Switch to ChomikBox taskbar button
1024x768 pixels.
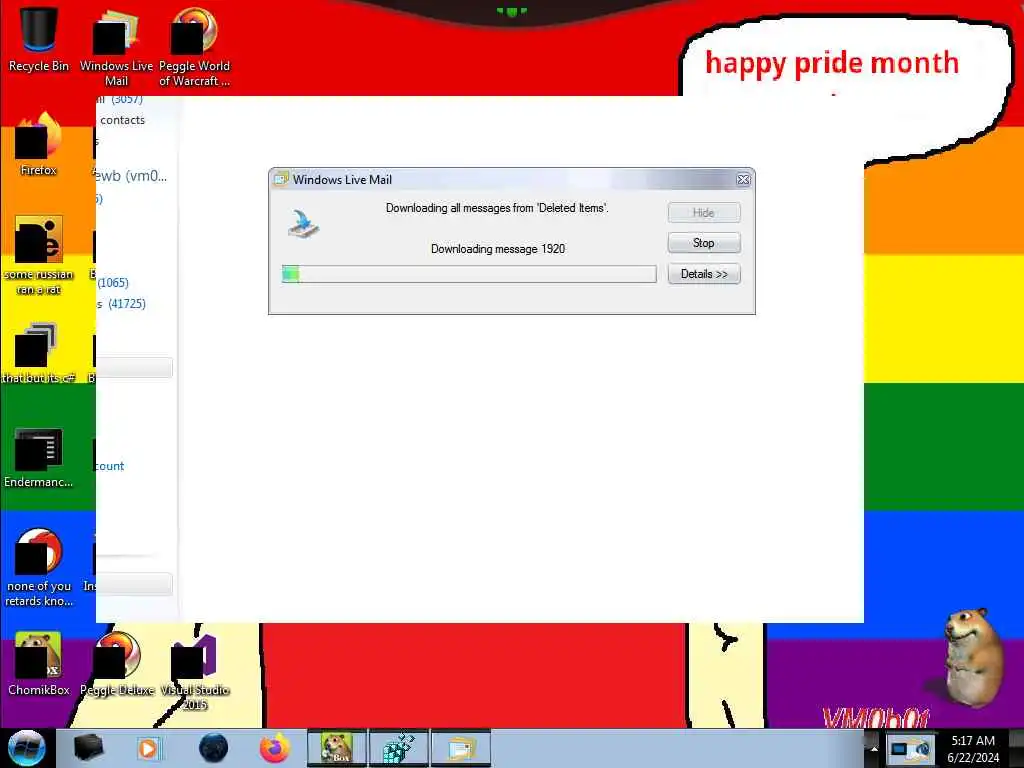pos(337,748)
